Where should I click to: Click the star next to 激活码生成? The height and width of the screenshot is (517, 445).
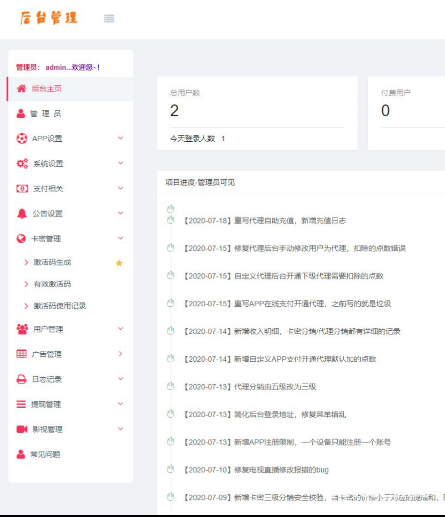[119, 263]
